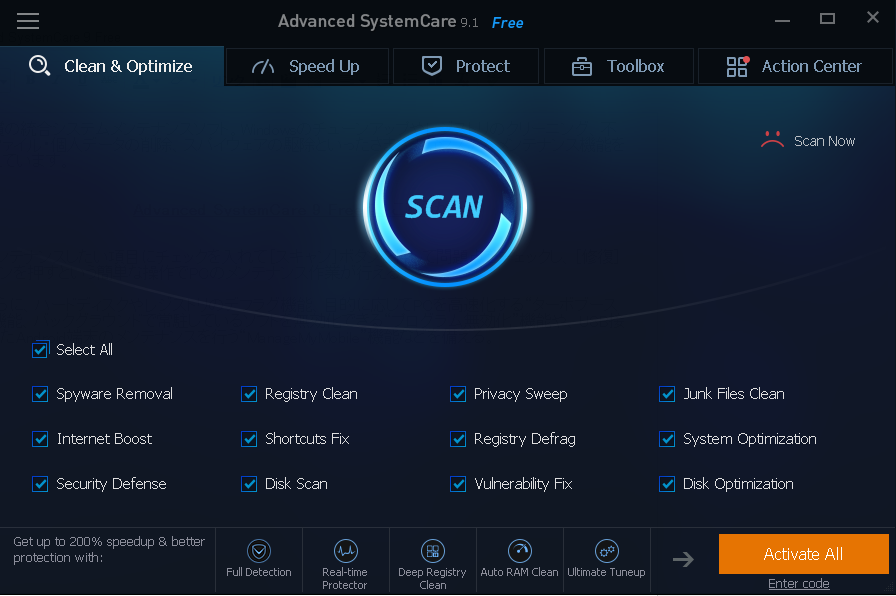Open the Toolbox tab
The width and height of the screenshot is (896, 596).
(619, 66)
